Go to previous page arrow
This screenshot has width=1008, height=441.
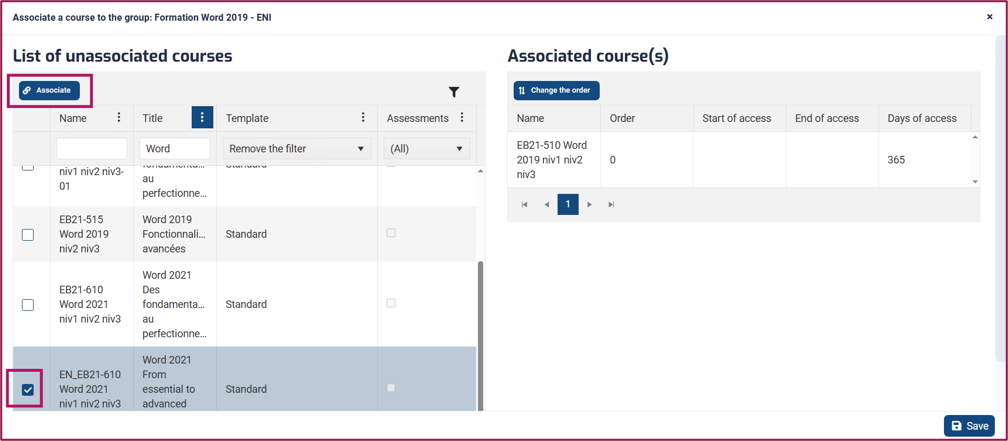546,204
